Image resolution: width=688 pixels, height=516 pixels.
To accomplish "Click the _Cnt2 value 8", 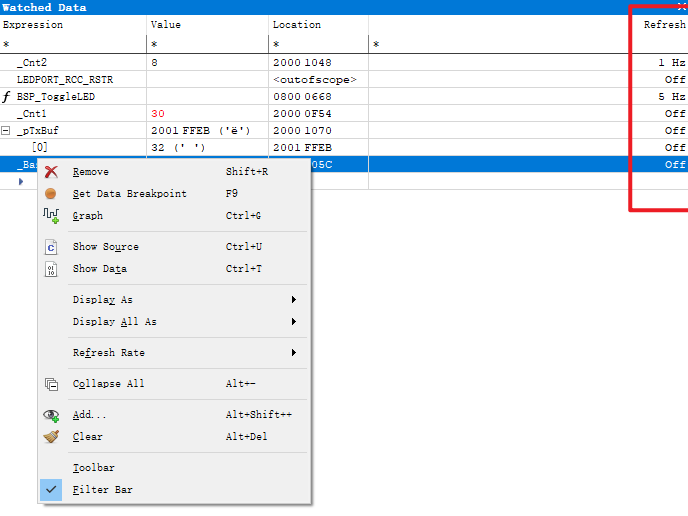I will tap(154, 63).
